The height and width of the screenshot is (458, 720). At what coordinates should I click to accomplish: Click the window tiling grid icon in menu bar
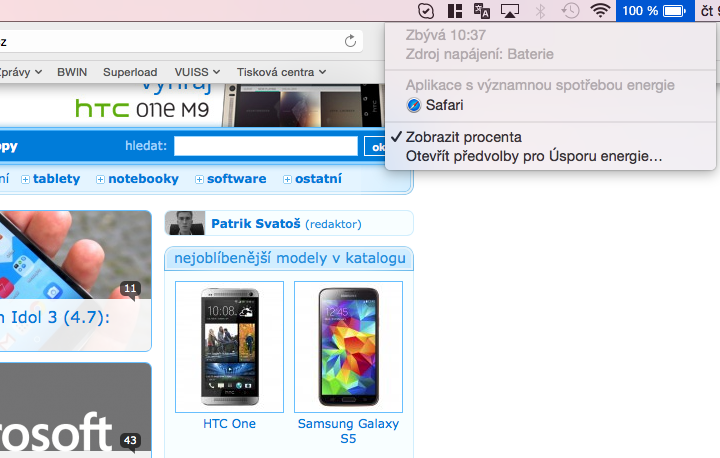454,11
